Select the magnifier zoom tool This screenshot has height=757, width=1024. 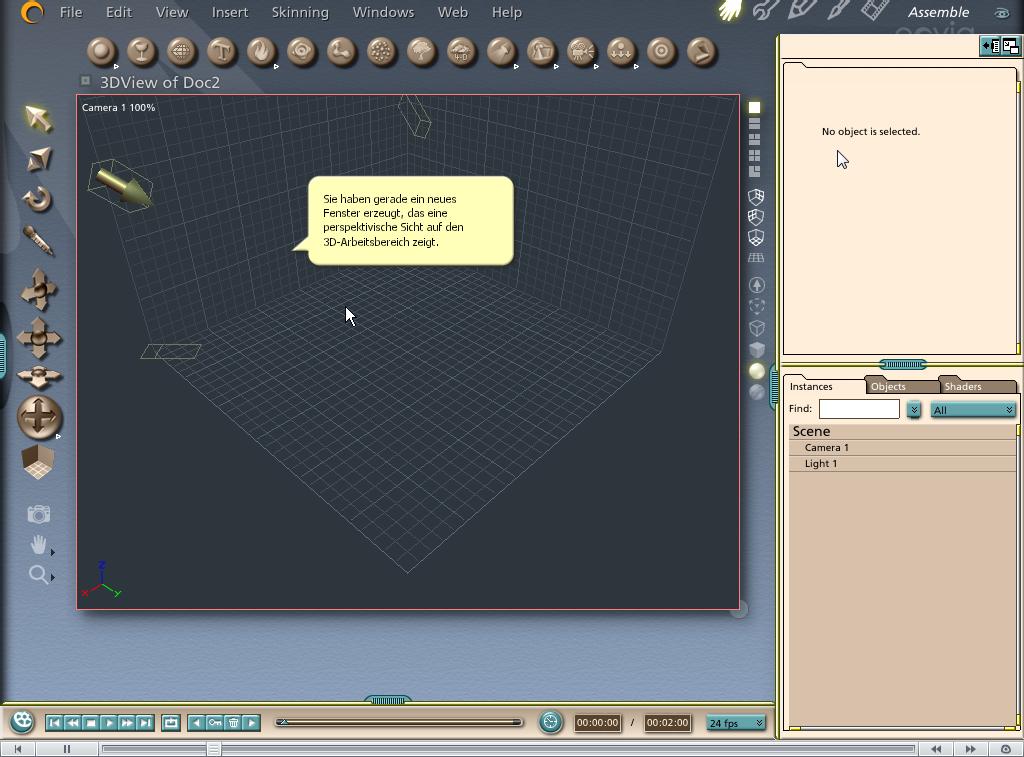(x=38, y=574)
